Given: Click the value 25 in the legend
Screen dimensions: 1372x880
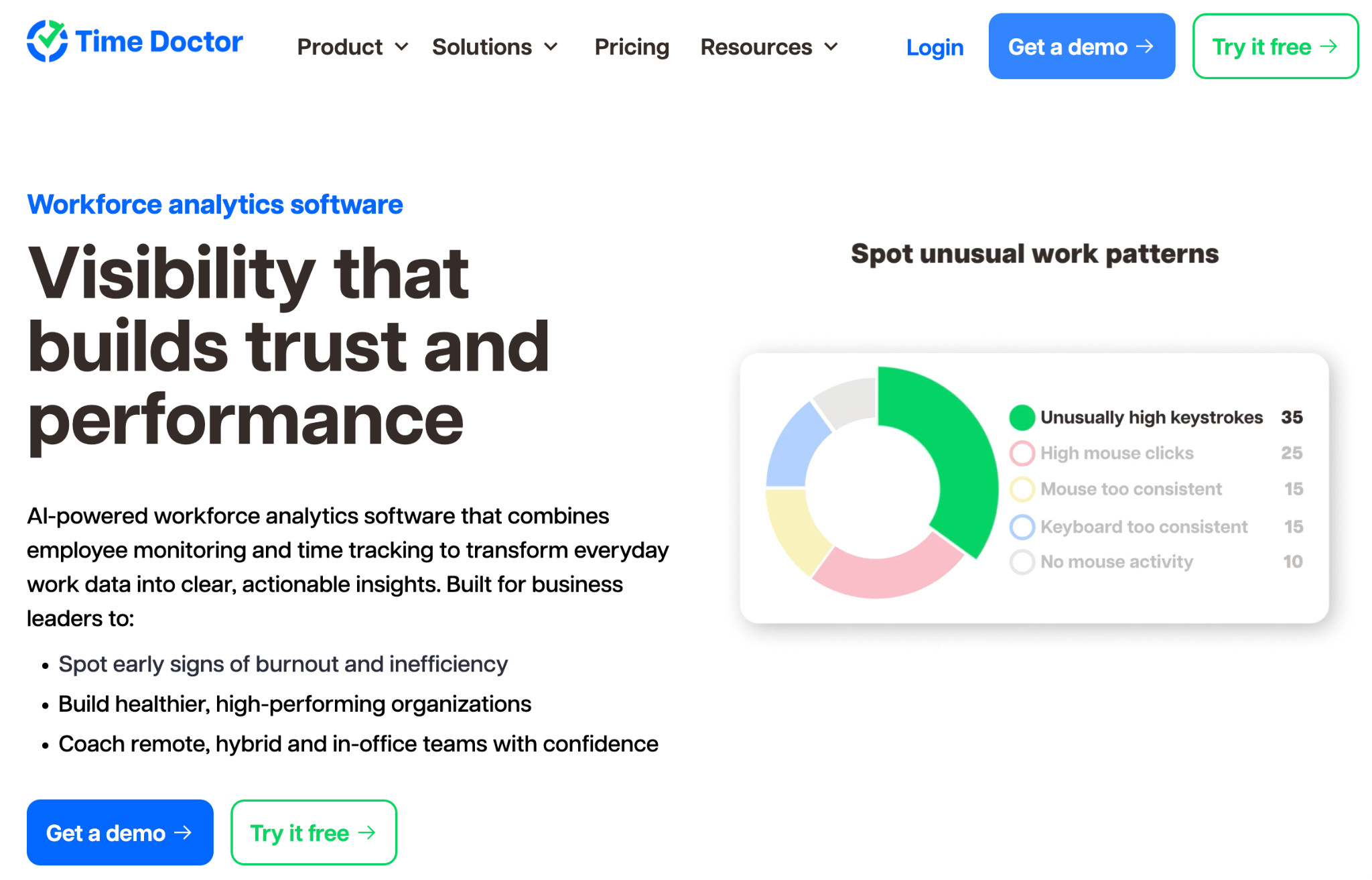Looking at the screenshot, I should tap(1292, 453).
